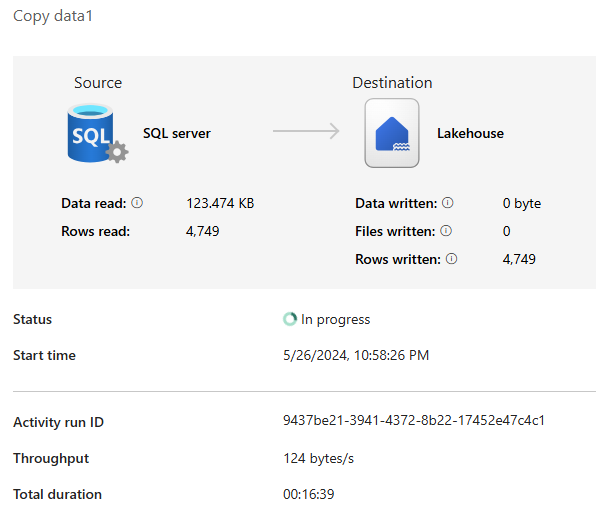
Task: Click the Throughput label
Action: tap(51, 459)
